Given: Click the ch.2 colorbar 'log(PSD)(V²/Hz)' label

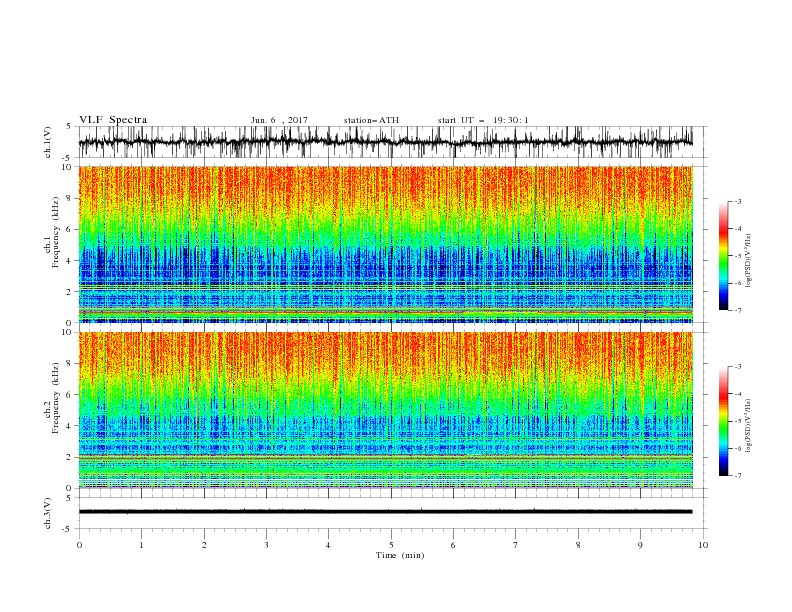Looking at the screenshot, I should [x=749, y=426].
